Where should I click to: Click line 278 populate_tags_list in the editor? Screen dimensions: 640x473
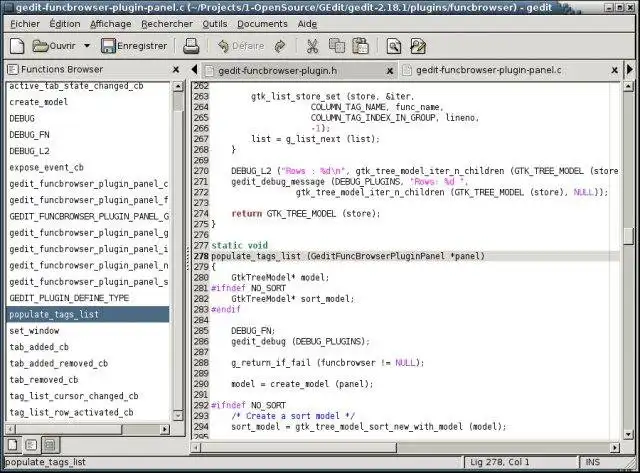[348, 256]
